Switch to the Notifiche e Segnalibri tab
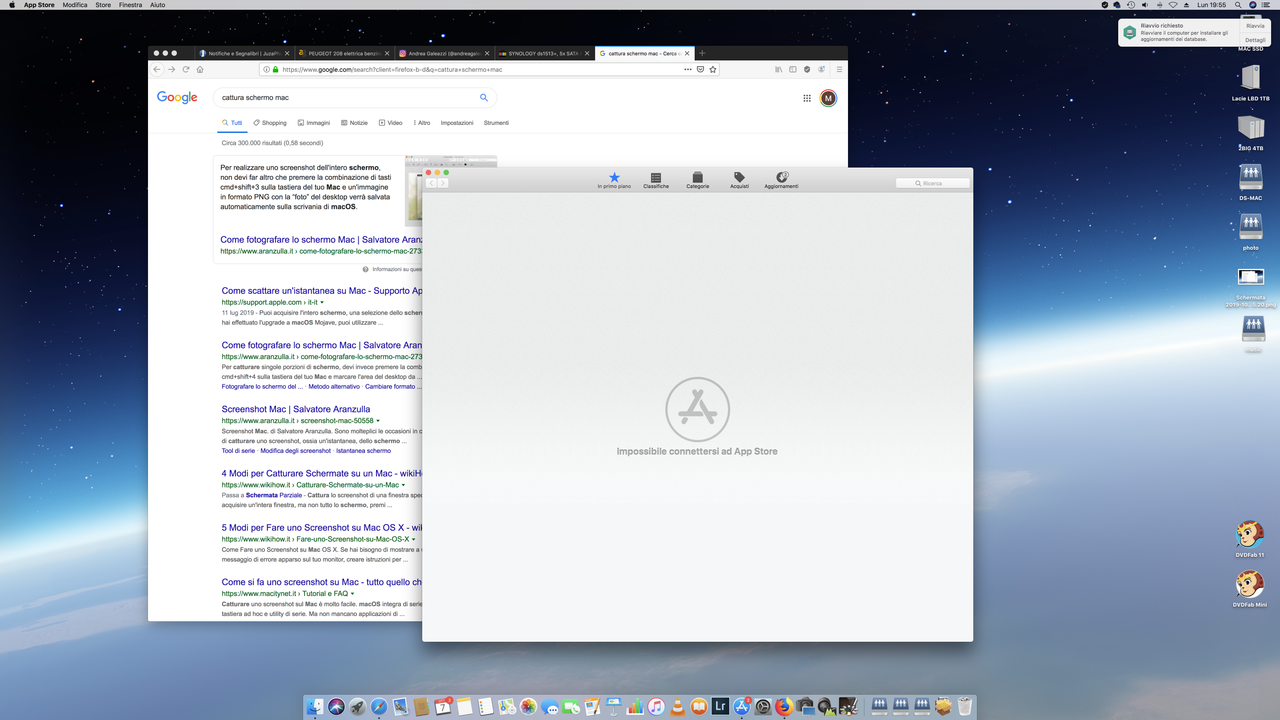 tap(245, 53)
